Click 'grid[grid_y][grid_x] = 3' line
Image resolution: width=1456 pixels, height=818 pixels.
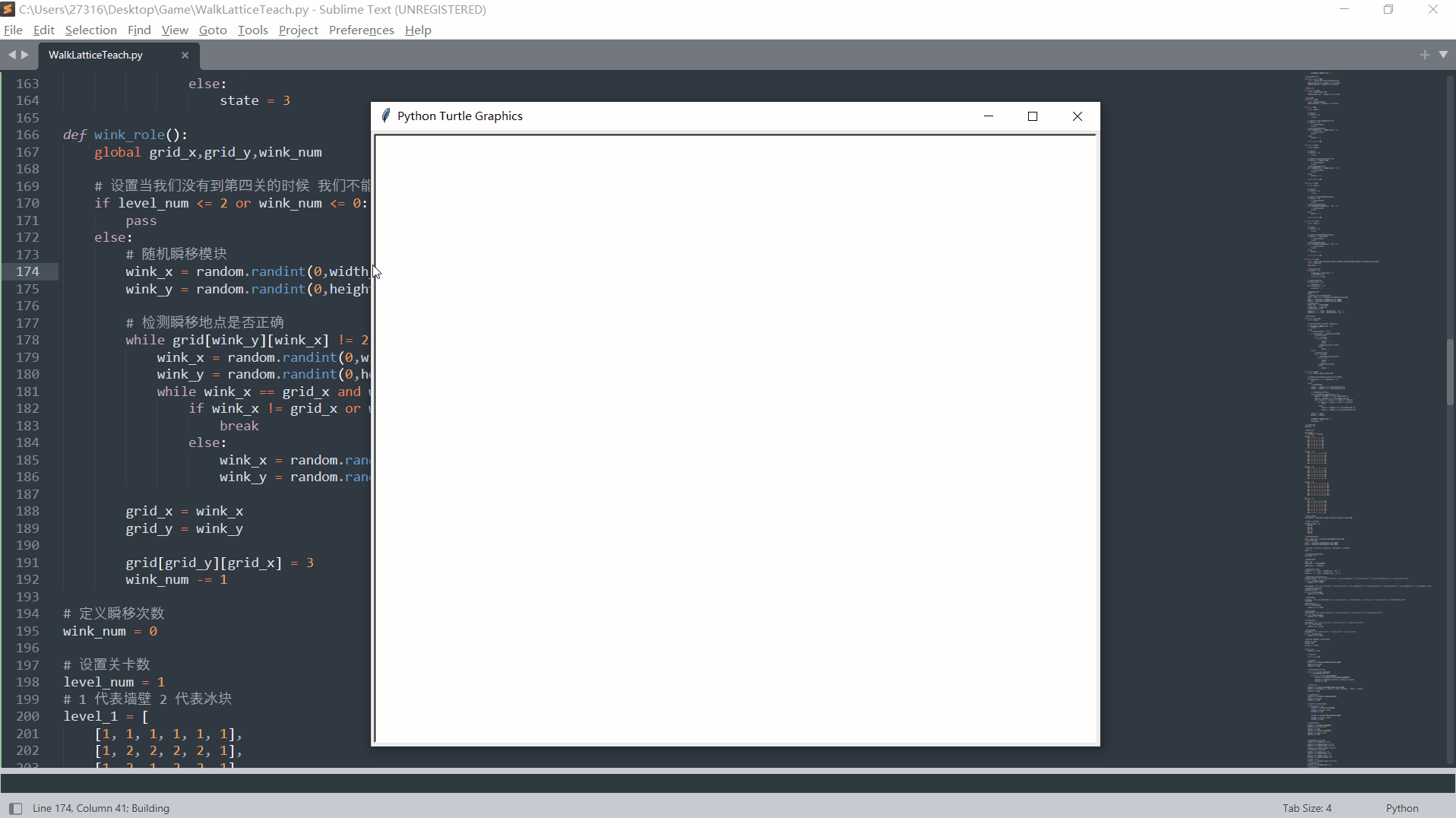220,563
